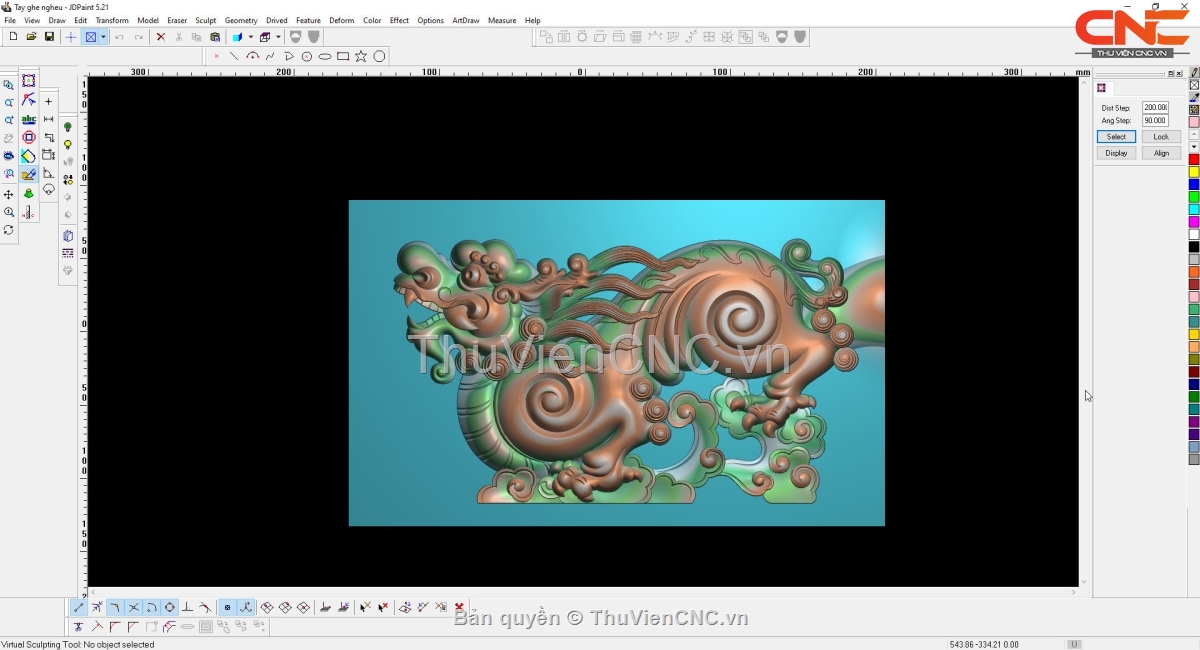The height and width of the screenshot is (650, 1200).
Task: Toggle the perpendicular snap button
Action: [187, 607]
